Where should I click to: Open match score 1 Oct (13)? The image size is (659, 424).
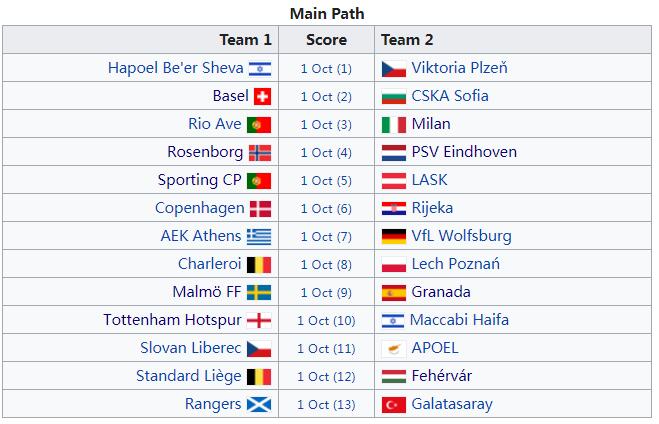click(326, 405)
